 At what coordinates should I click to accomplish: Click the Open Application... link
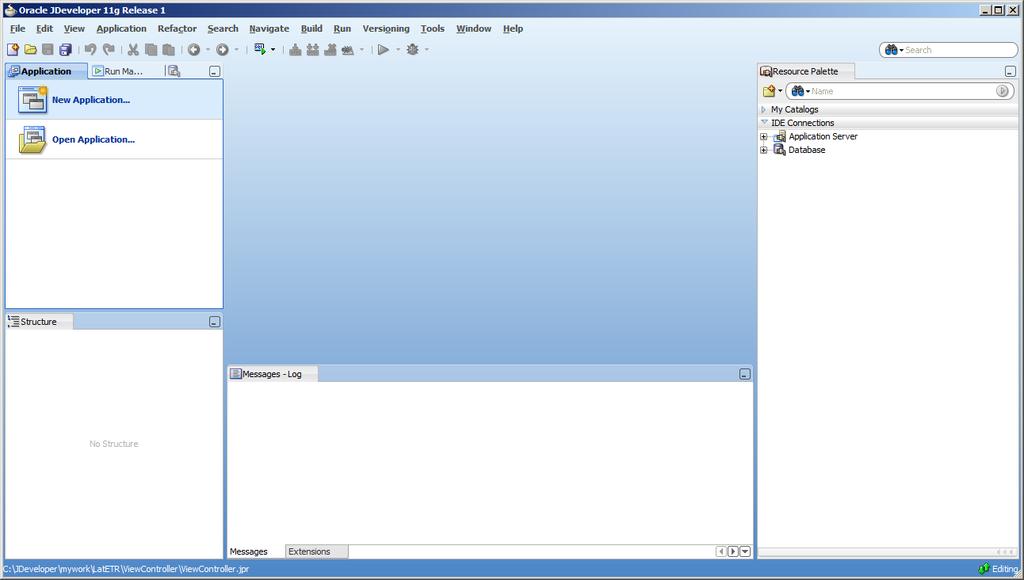pos(93,140)
